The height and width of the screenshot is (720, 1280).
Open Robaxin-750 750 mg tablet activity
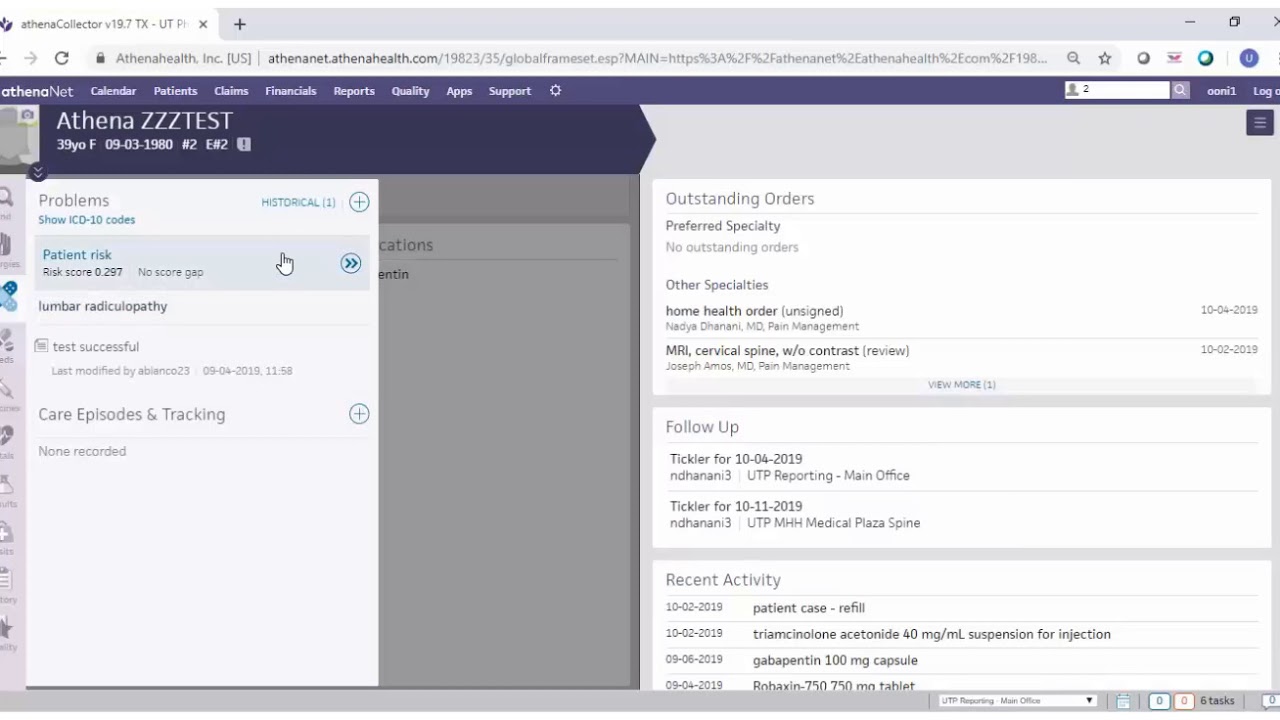pyautogui.click(x=834, y=686)
